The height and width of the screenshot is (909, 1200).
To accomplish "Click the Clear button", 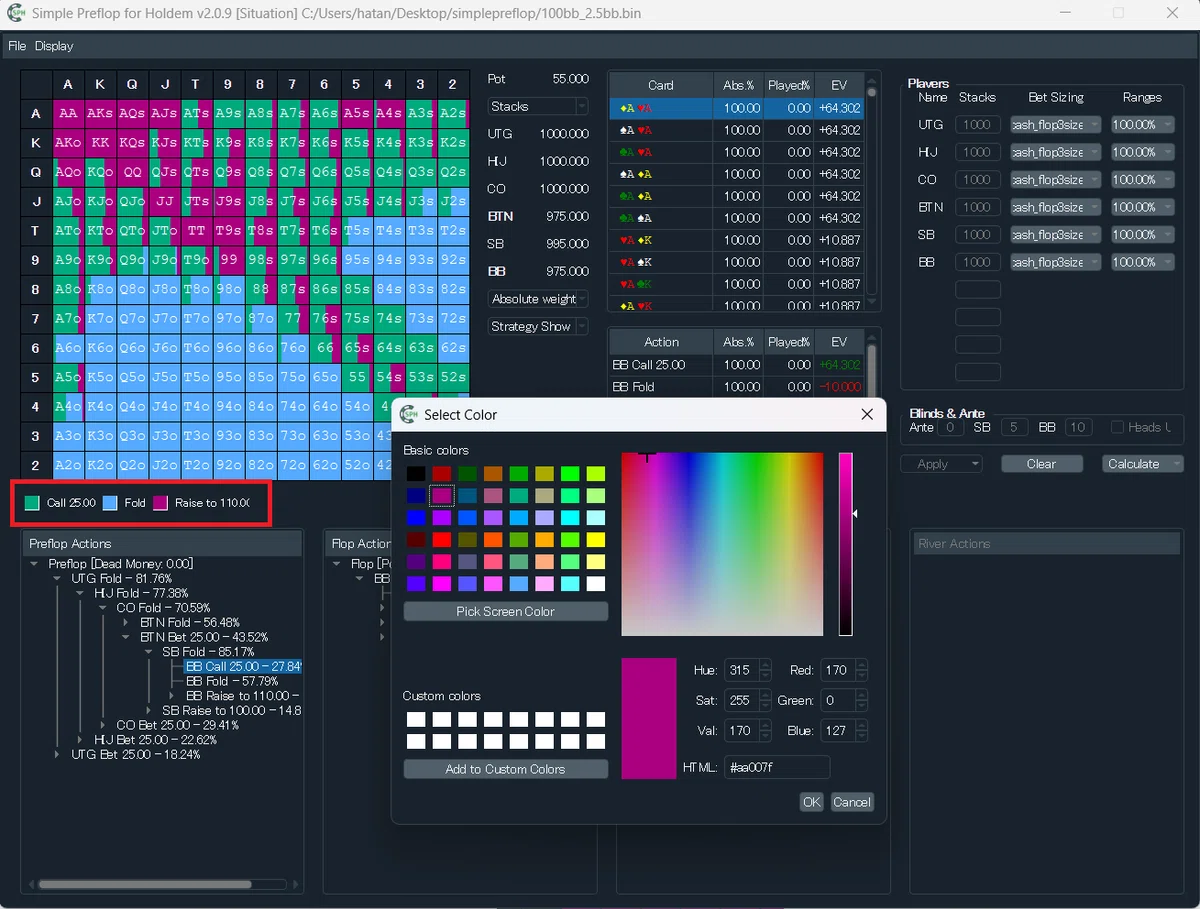I will (x=1041, y=464).
